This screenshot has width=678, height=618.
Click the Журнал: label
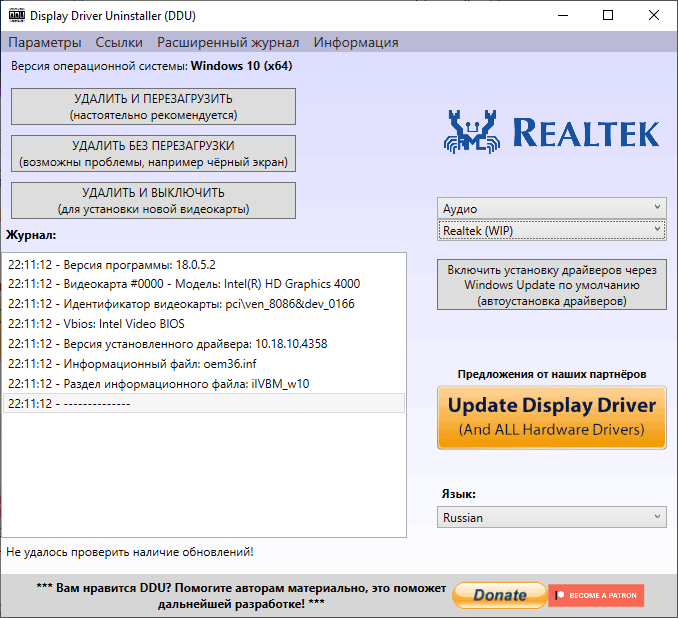[31, 235]
